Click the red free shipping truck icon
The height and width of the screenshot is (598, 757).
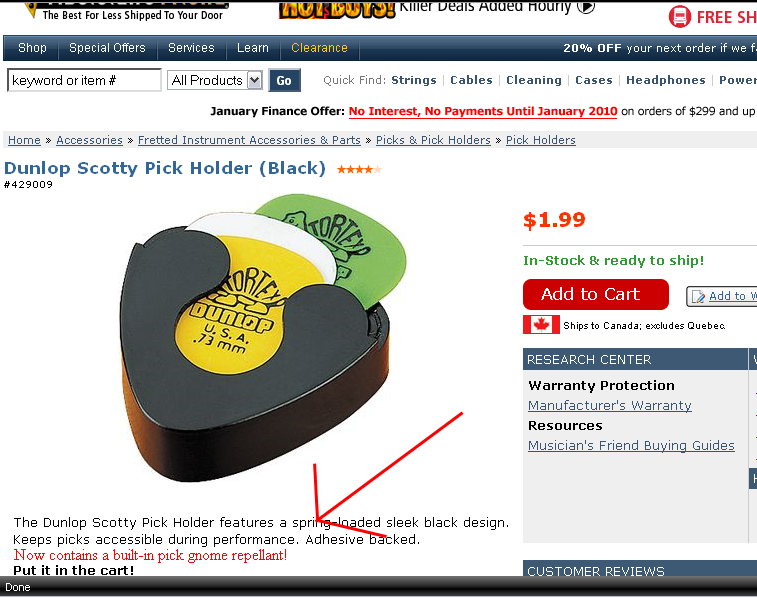click(x=680, y=17)
